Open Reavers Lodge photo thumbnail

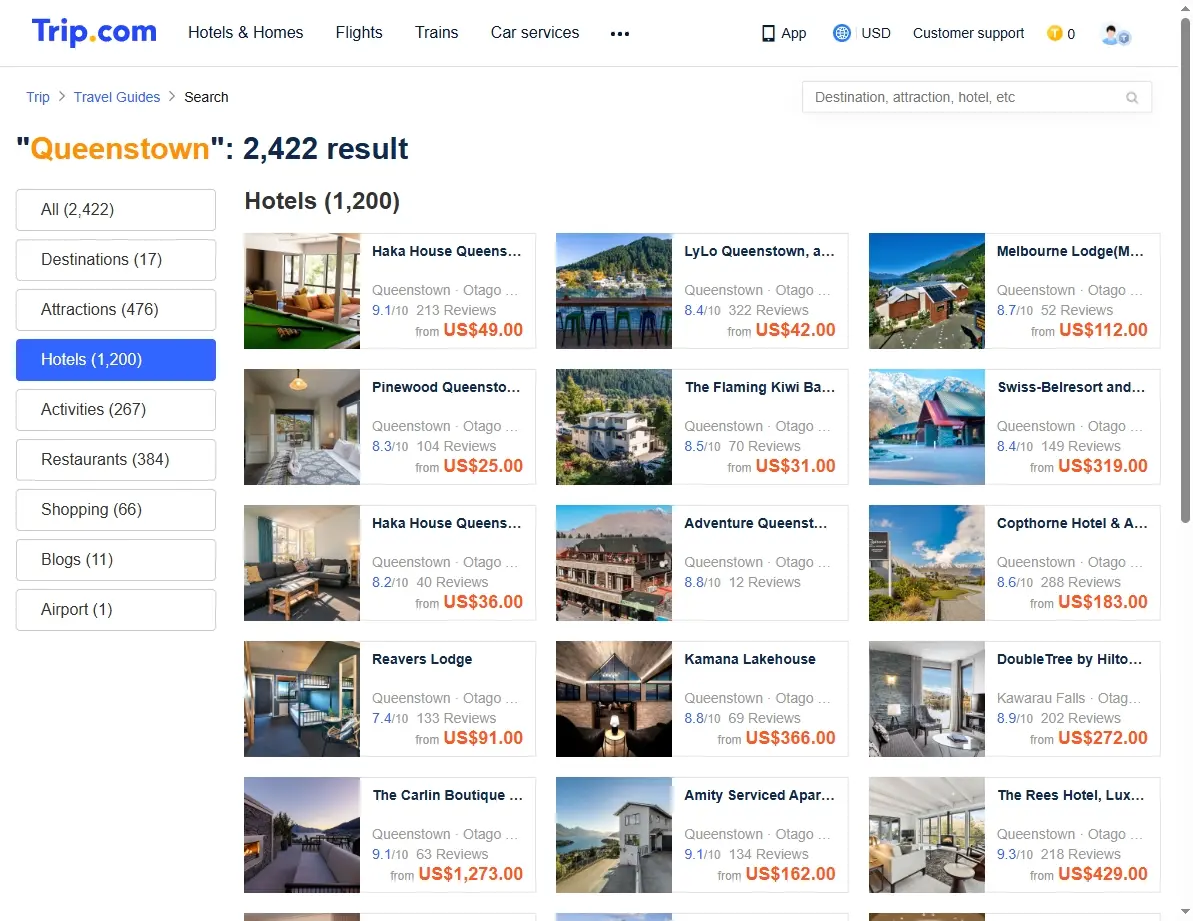click(x=302, y=699)
